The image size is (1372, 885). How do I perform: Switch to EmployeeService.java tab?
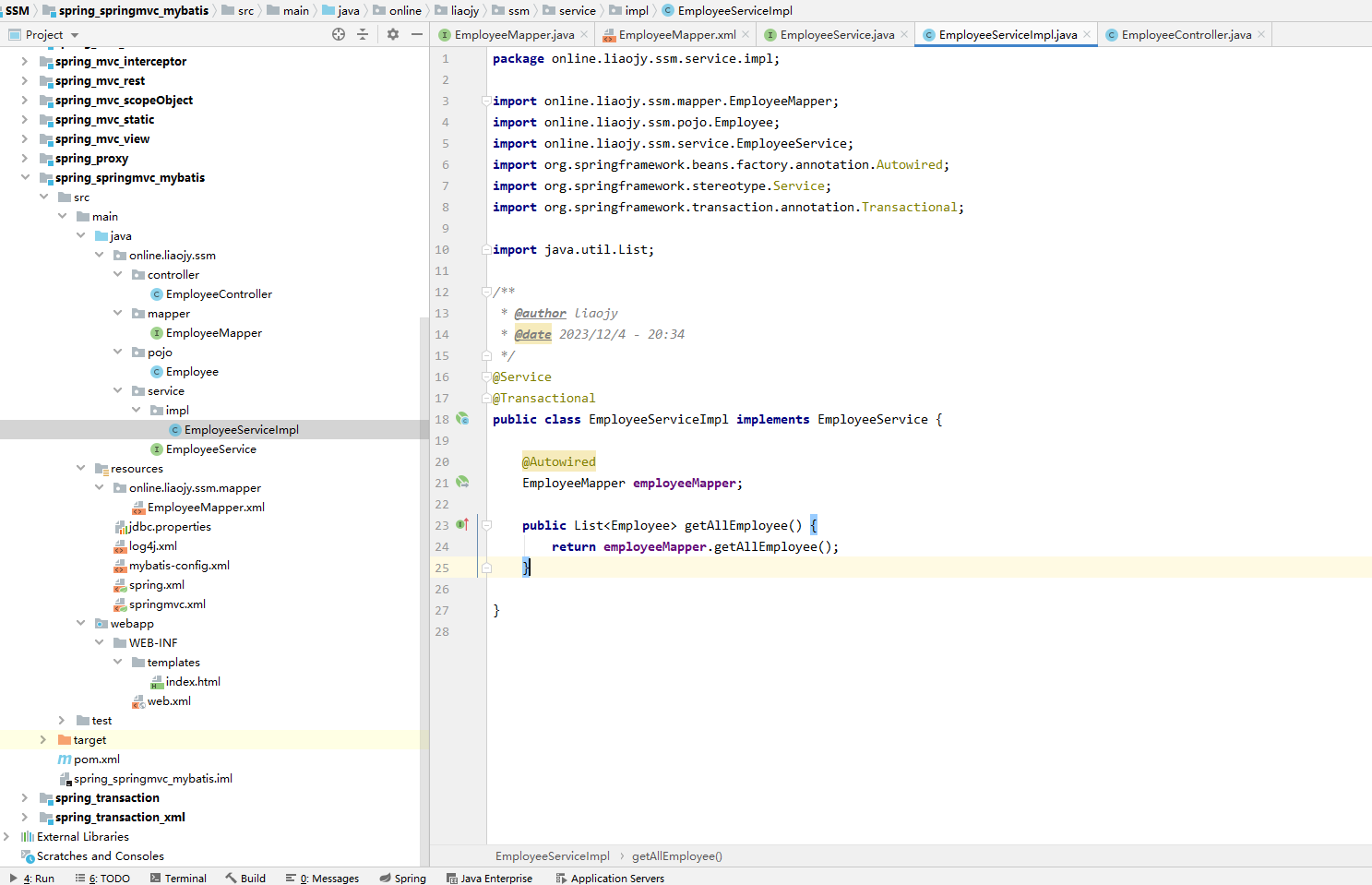(837, 35)
